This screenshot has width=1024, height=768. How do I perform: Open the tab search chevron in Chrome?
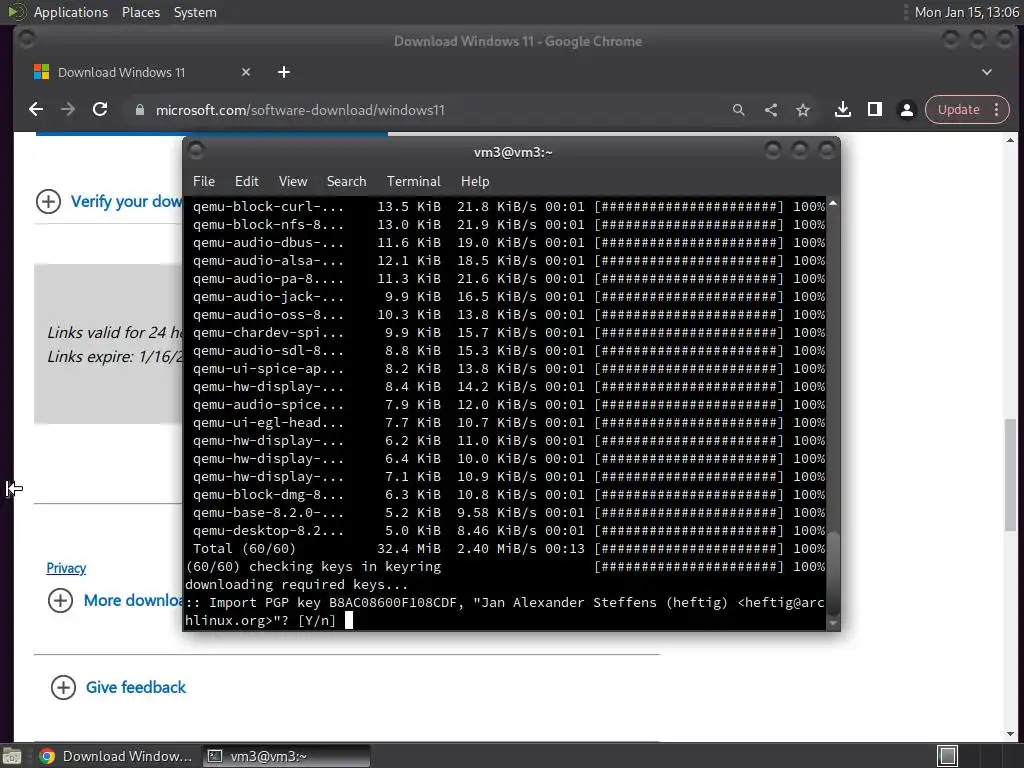tap(987, 72)
